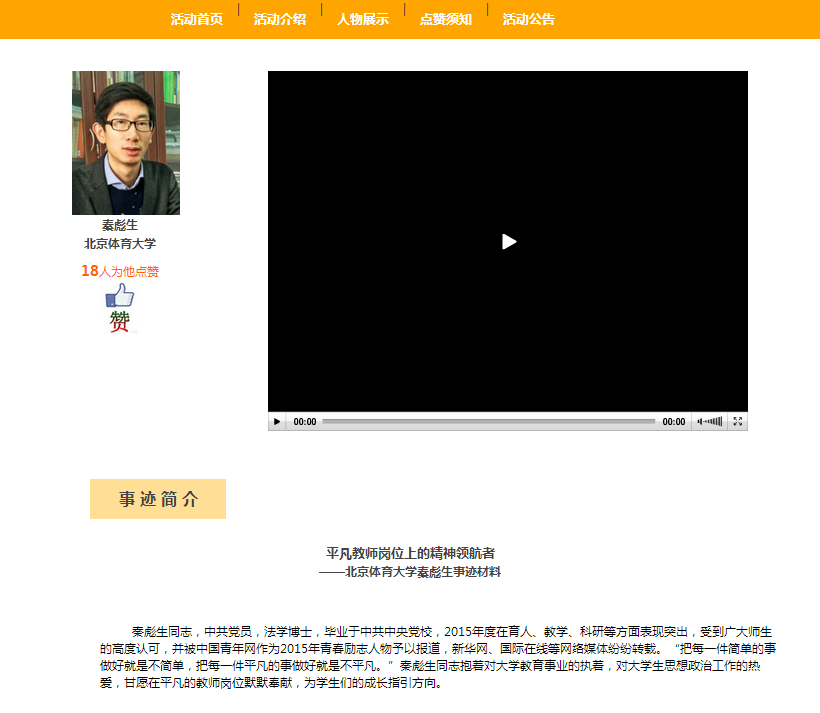Image resolution: width=820 pixels, height=713 pixels.
Task: Play the video using the center overlay button
Action: (508, 242)
